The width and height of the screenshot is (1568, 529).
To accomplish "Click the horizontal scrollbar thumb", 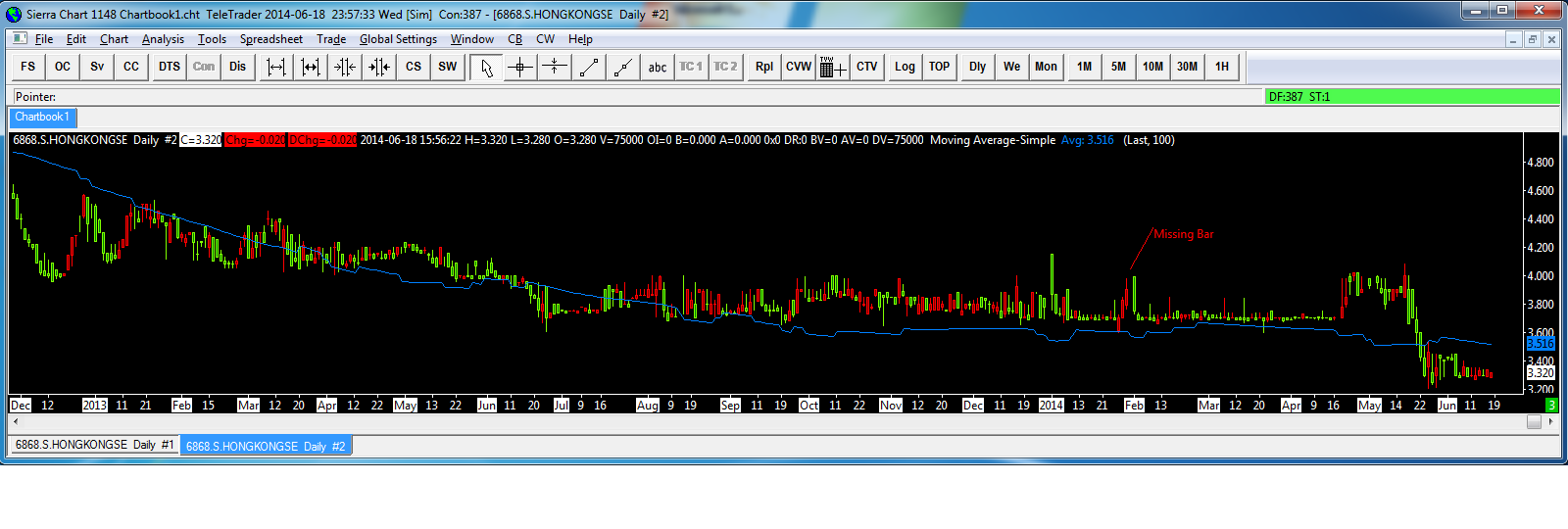I will click(x=1534, y=421).
